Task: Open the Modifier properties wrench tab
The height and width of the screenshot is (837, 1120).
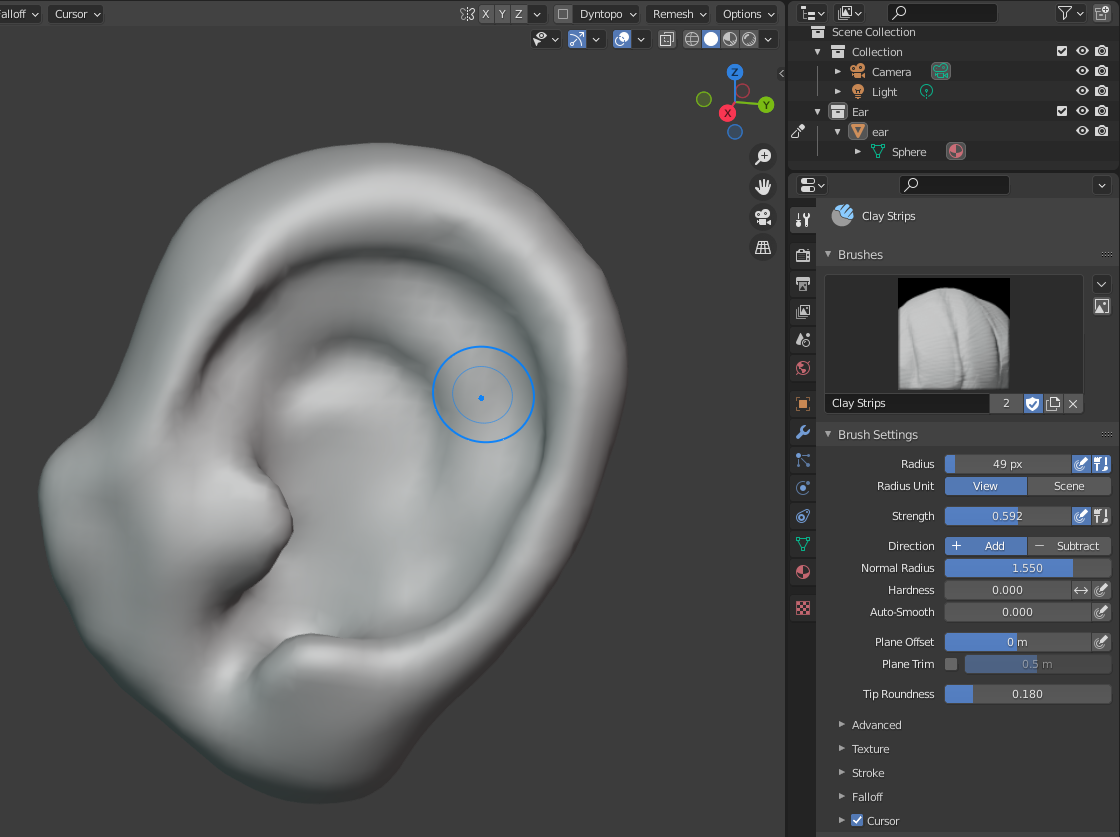Action: pos(802,432)
